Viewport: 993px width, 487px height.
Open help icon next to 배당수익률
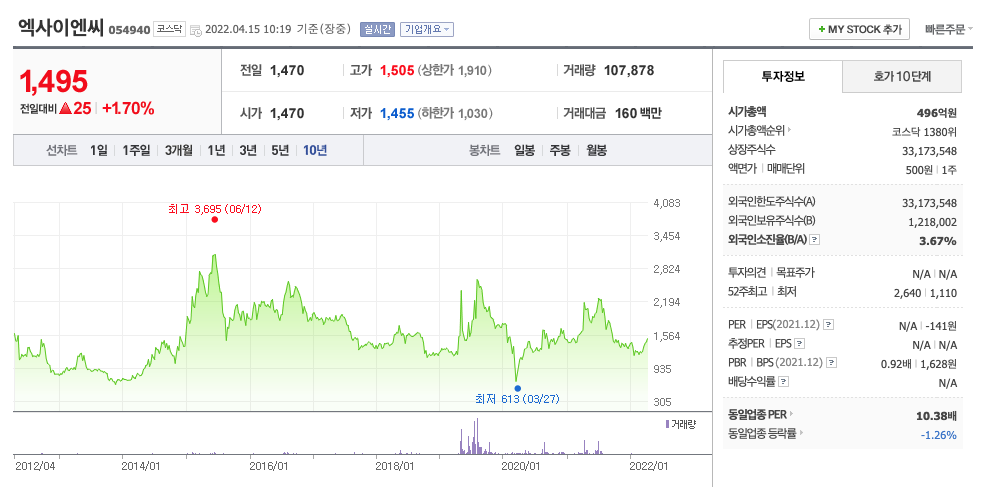click(x=783, y=382)
